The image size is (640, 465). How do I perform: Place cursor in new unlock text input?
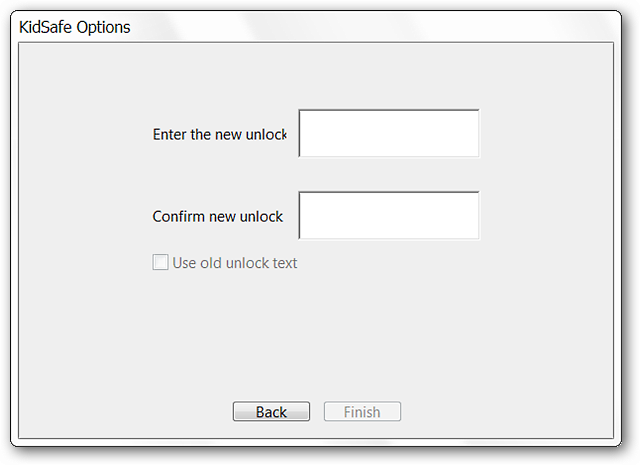click(389, 133)
